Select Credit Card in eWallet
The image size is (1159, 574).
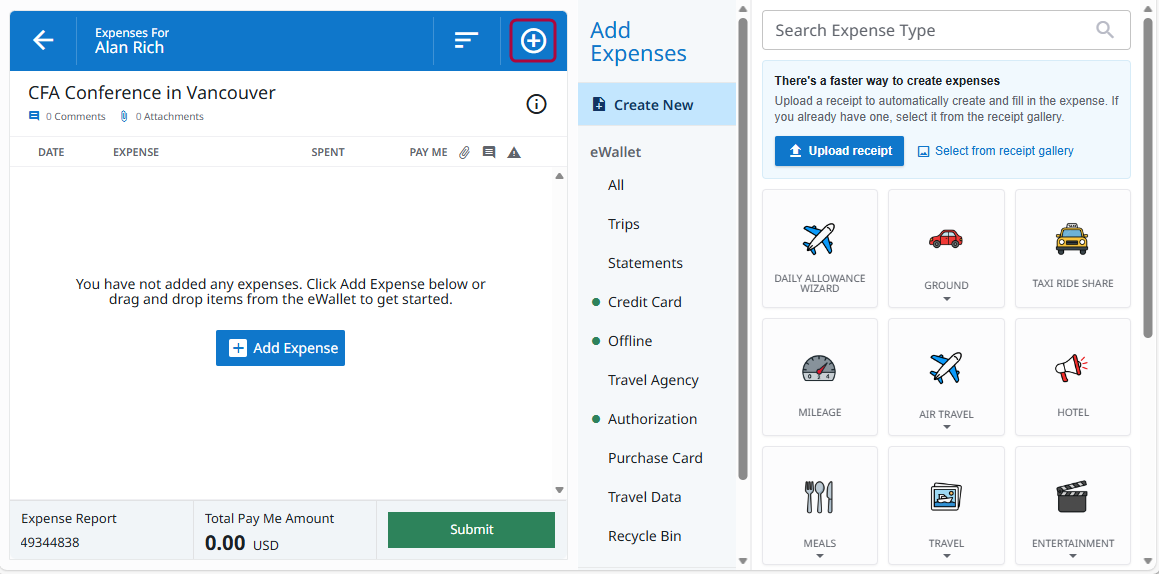click(x=645, y=302)
